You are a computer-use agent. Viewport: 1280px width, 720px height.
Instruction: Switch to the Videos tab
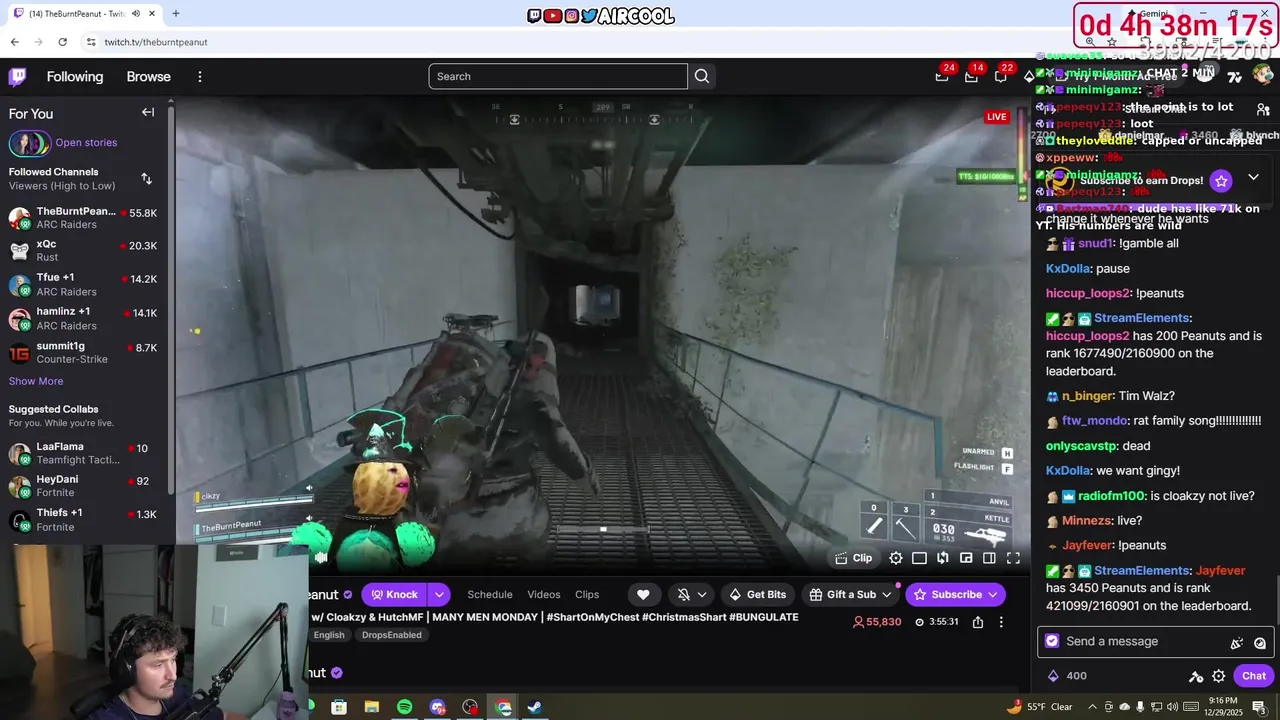pos(544,594)
